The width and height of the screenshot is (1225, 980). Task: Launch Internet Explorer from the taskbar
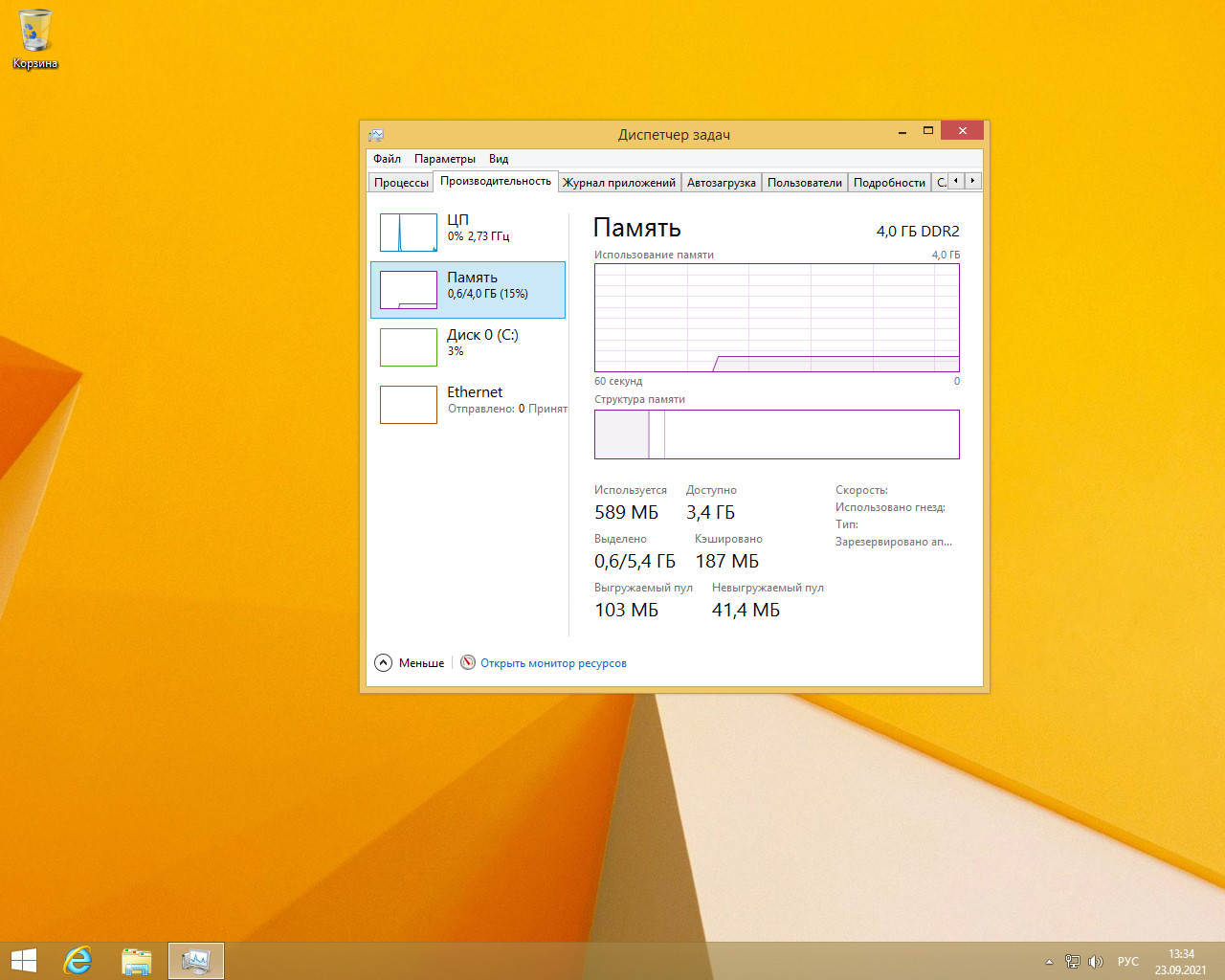[78, 961]
